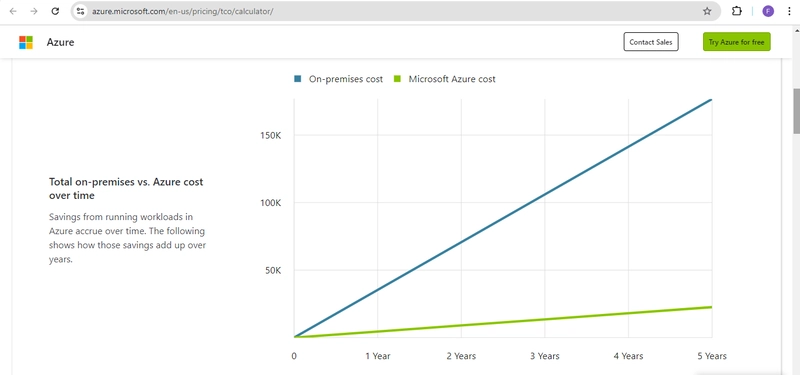The width and height of the screenshot is (800, 375).
Task: Click the Contact Sales button
Action: (x=651, y=42)
